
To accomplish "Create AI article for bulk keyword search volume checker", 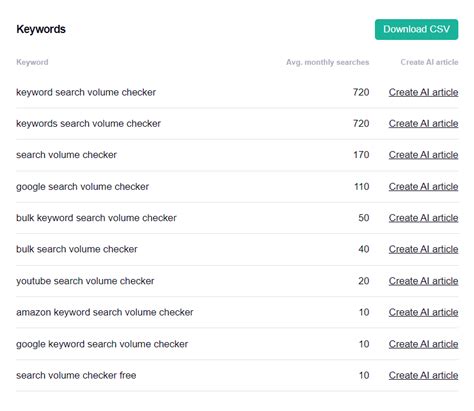I will pyautogui.click(x=423, y=218).
